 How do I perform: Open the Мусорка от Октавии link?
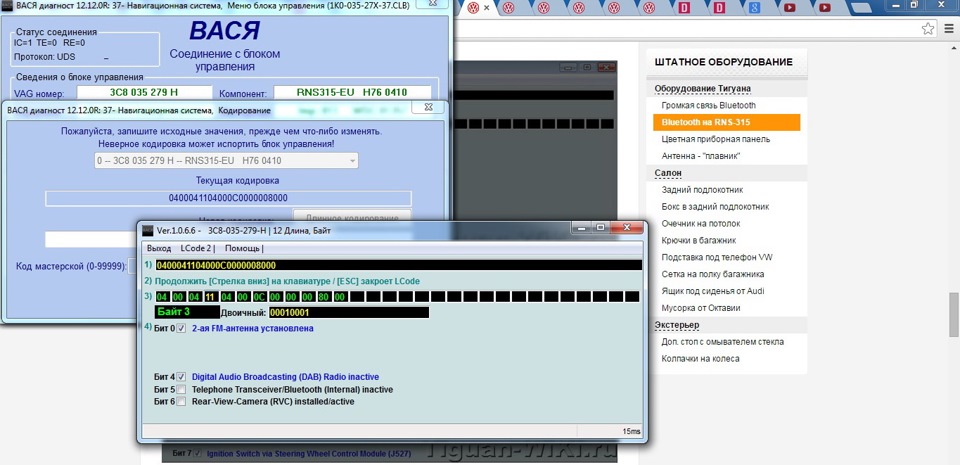point(701,308)
